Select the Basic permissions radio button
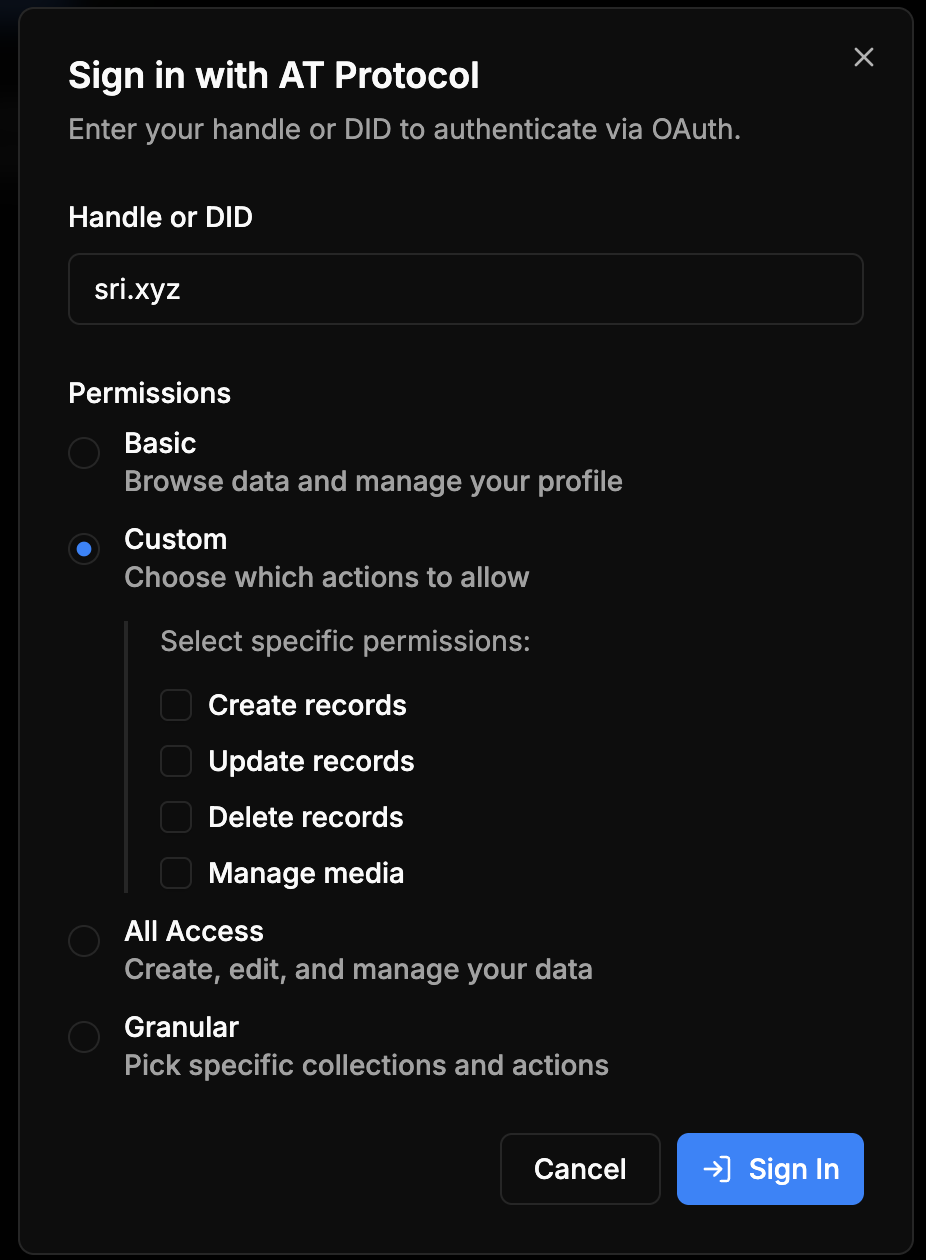The width and height of the screenshot is (926, 1260). pyautogui.click(x=84, y=453)
